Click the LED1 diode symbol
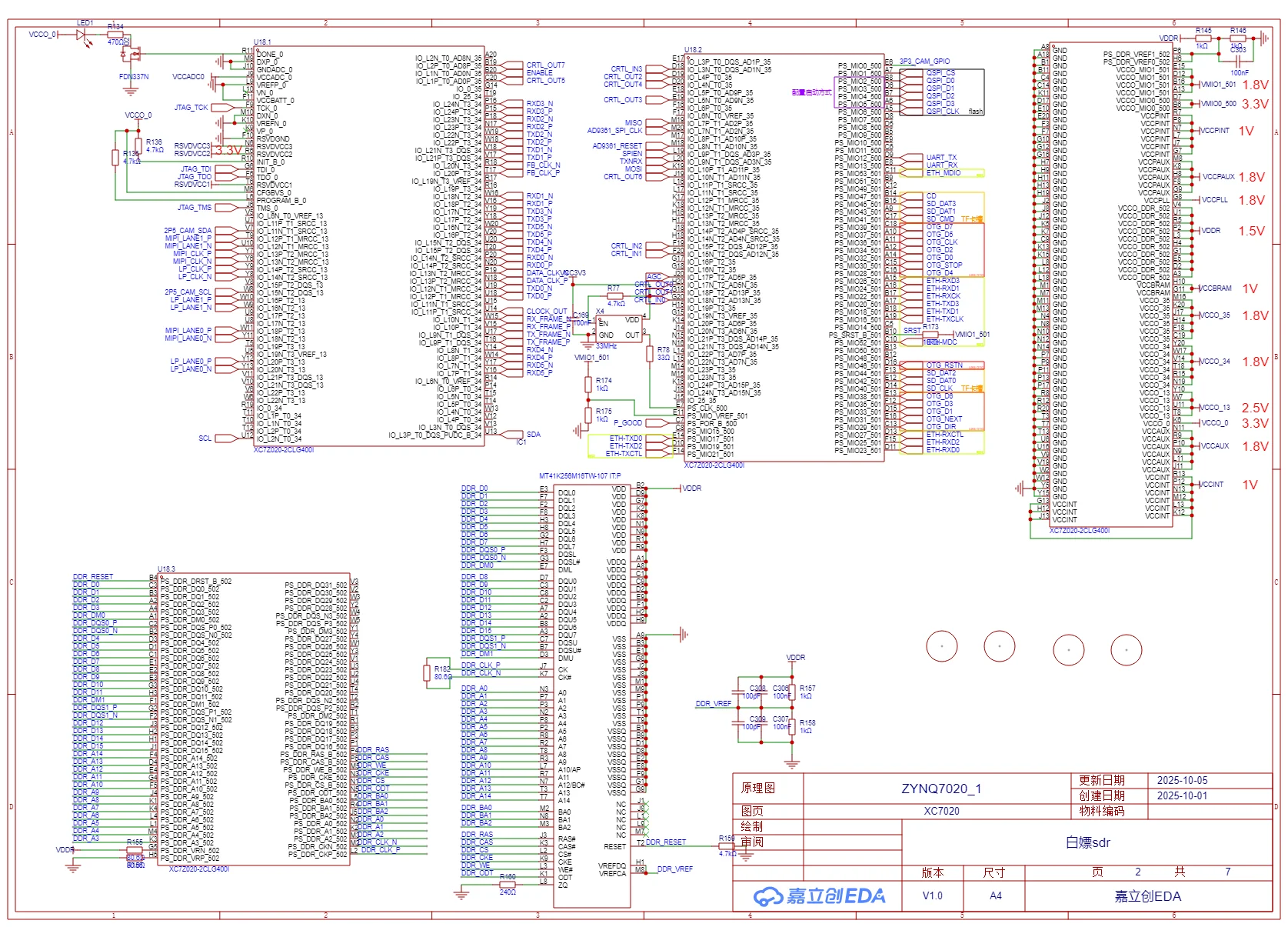Viewport: 1288px width, 927px height. (x=82, y=35)
